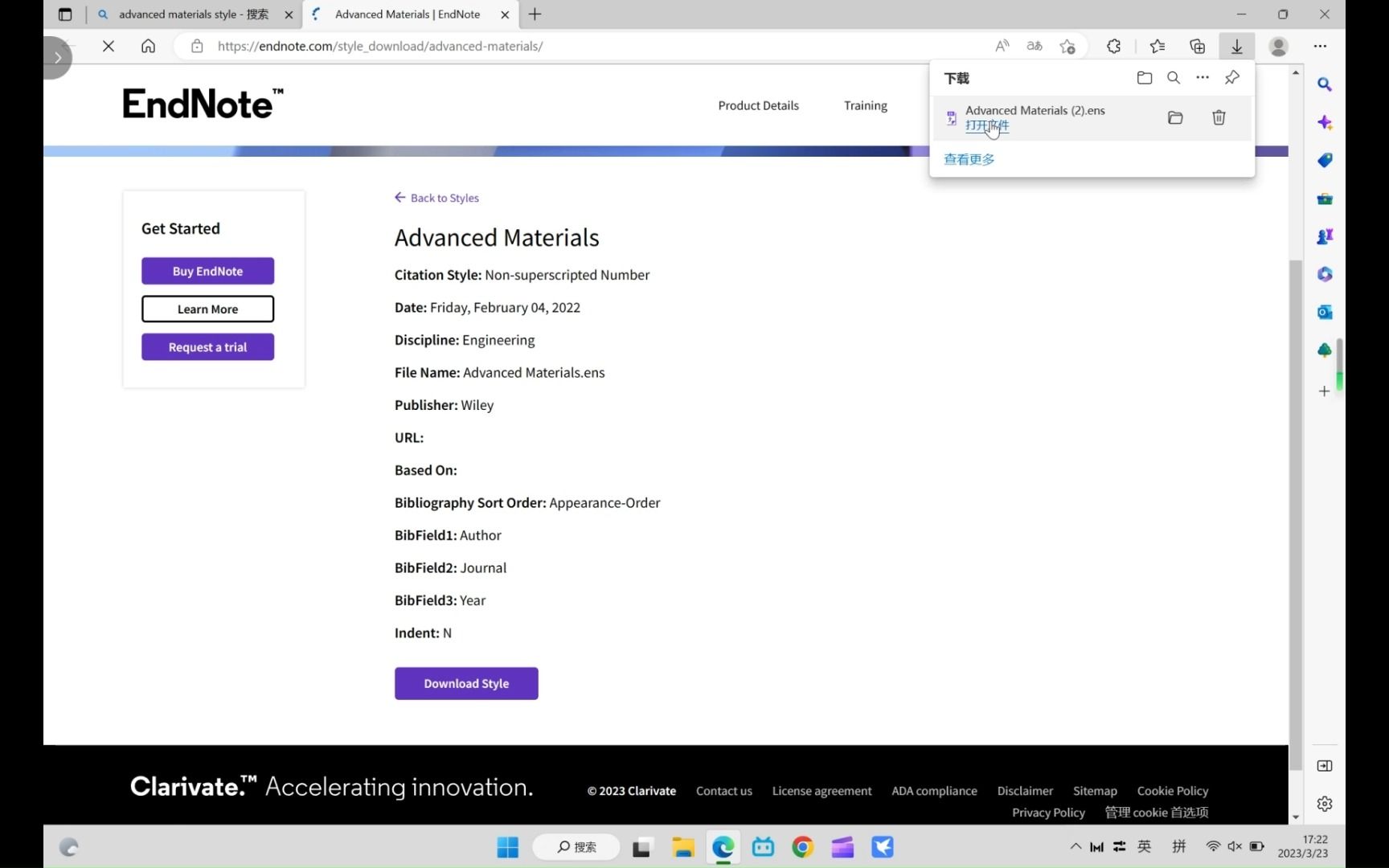The height and width of the screenshot is (868, 1389).
Task: Open the Outlook sidebar icon
Action: (x=1325, y=312)
